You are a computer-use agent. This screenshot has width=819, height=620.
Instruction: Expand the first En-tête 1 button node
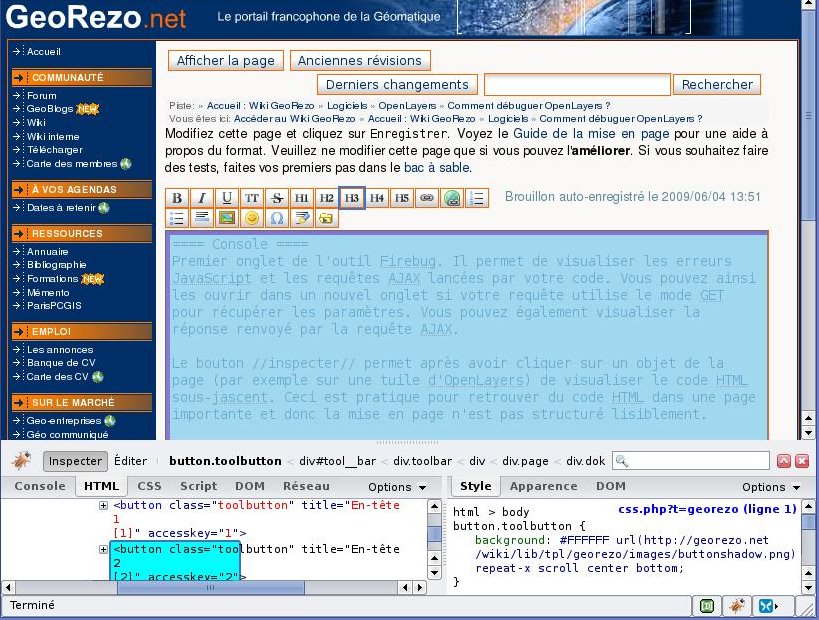click(103, 506)
